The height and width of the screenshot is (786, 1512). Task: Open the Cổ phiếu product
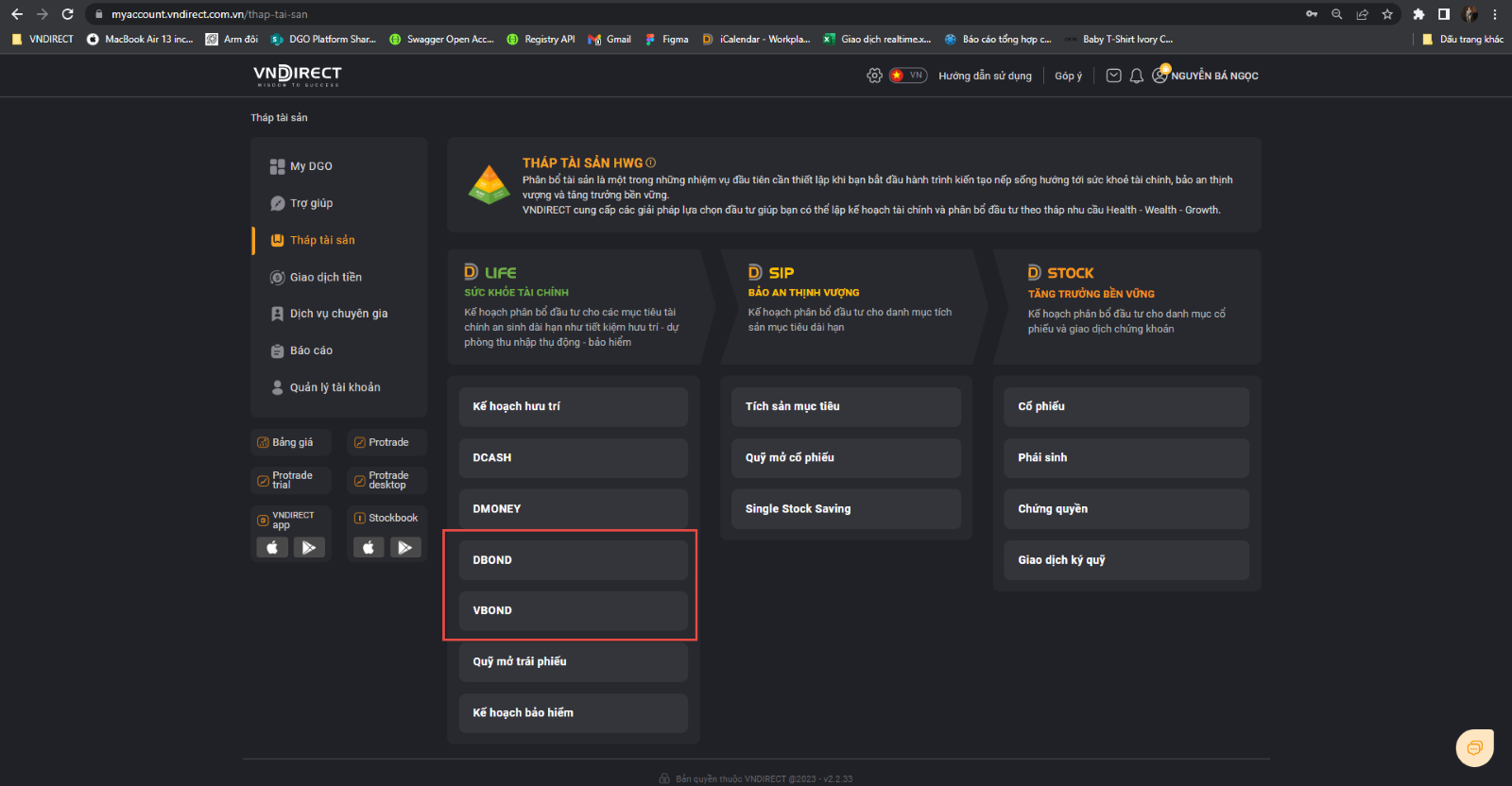tap(1126, 406)
